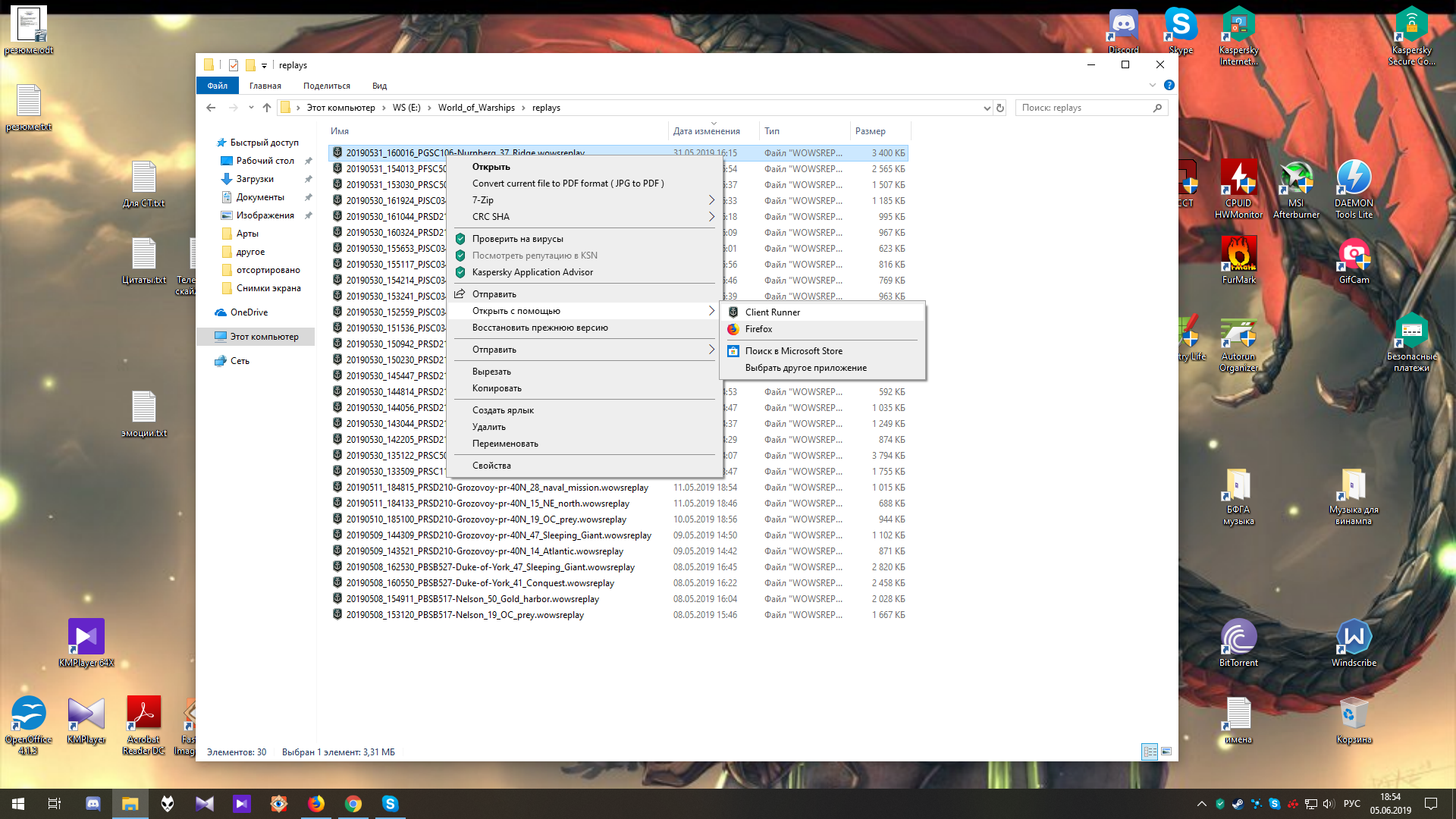The width and height of the screenshot is (1456, 819).
Task: Click РУС language indicator in tray
Action: tap(1352, 804)
